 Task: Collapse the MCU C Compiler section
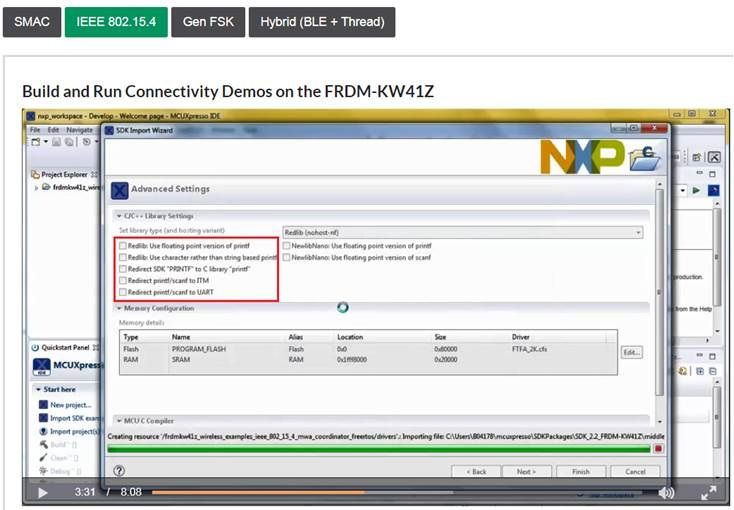coord(119,421)
